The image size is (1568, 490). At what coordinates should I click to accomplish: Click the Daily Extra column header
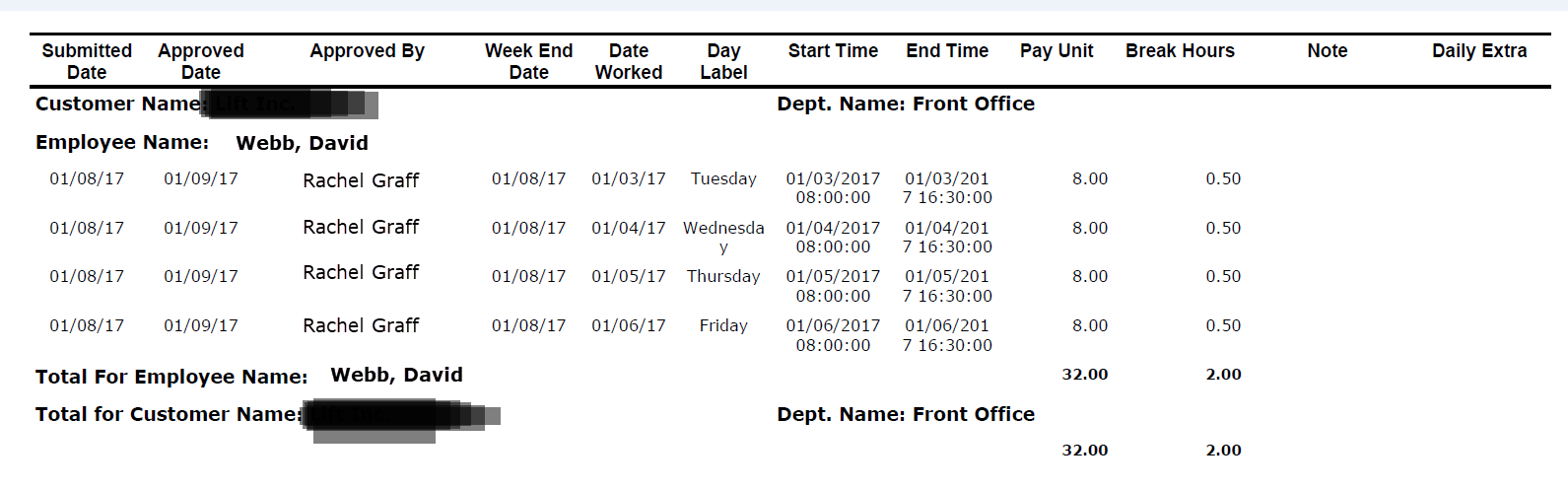(1479, 50)
